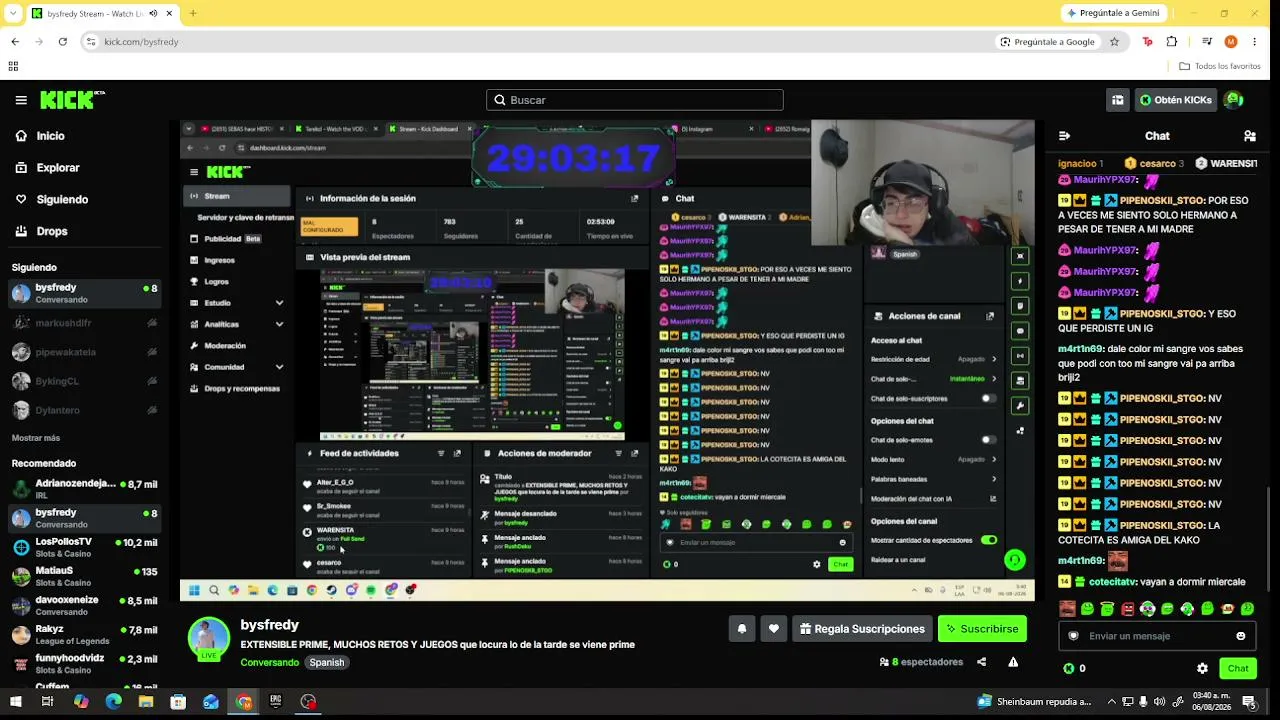Open recommended channel Rakyz
Screen dimensions: 1280x720
(x=85, y=634)
